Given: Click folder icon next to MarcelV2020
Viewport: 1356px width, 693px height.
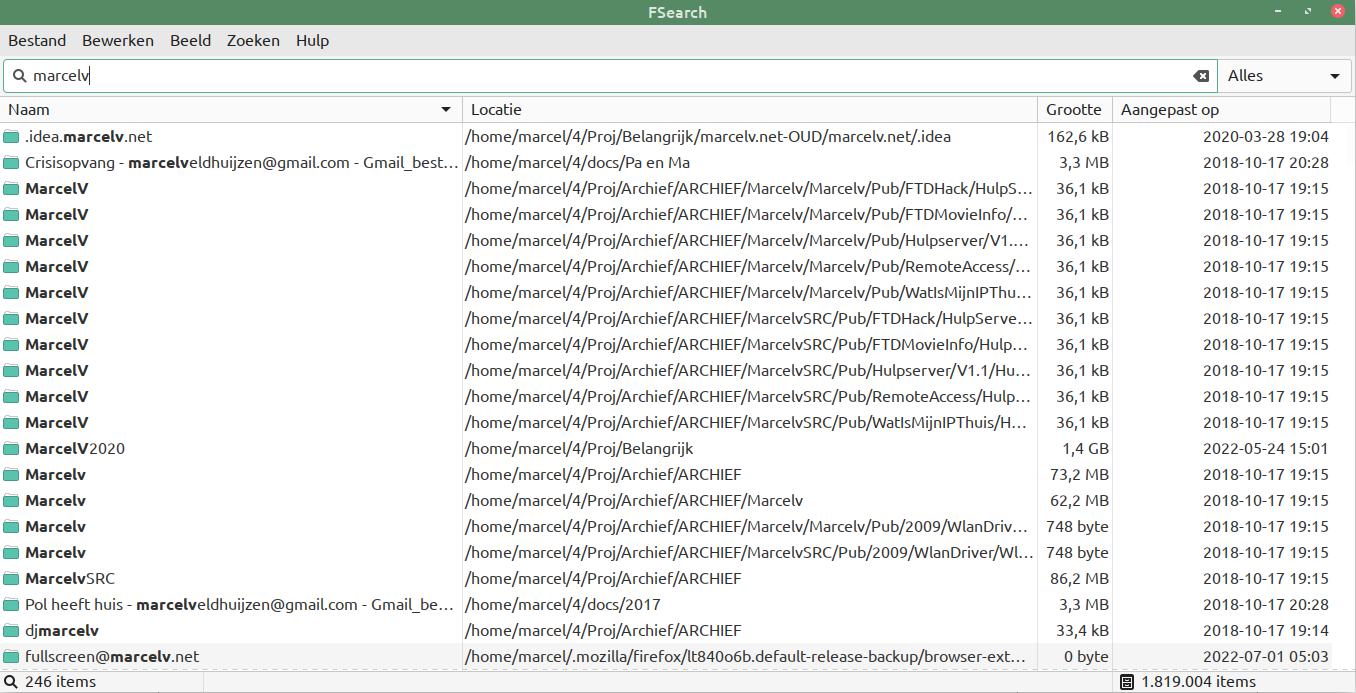Looking at the screenshot, I should point(12,449).
